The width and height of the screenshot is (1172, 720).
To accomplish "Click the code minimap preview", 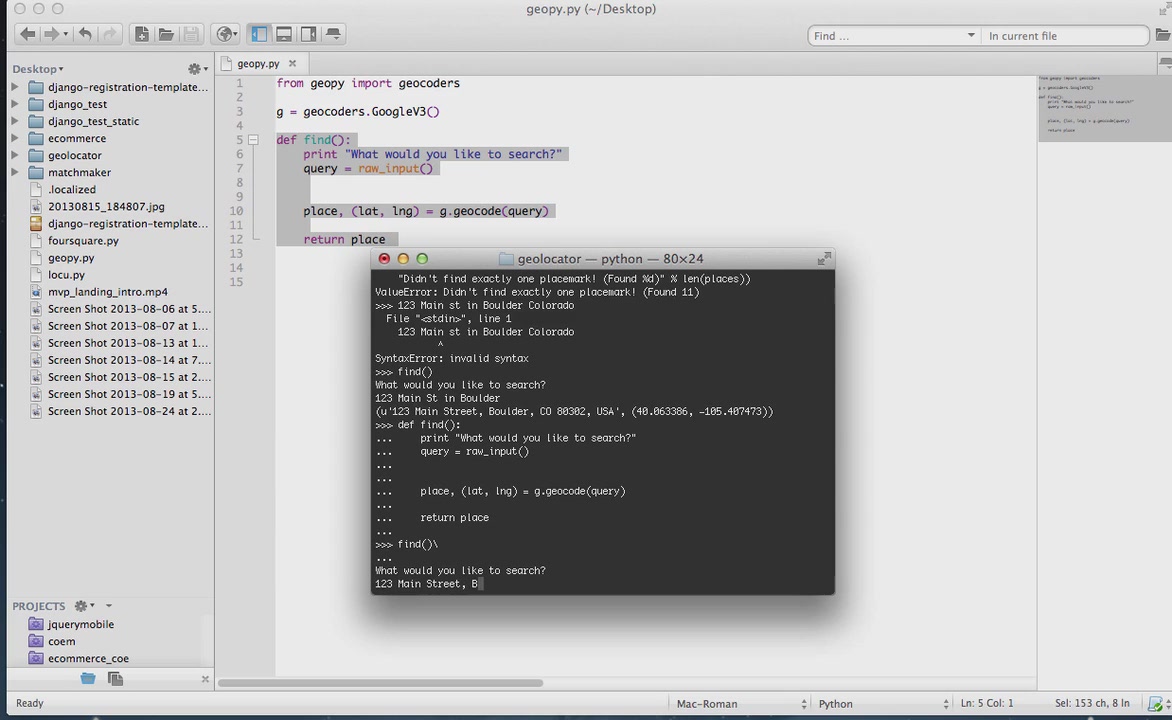I will pos(1104,108).
